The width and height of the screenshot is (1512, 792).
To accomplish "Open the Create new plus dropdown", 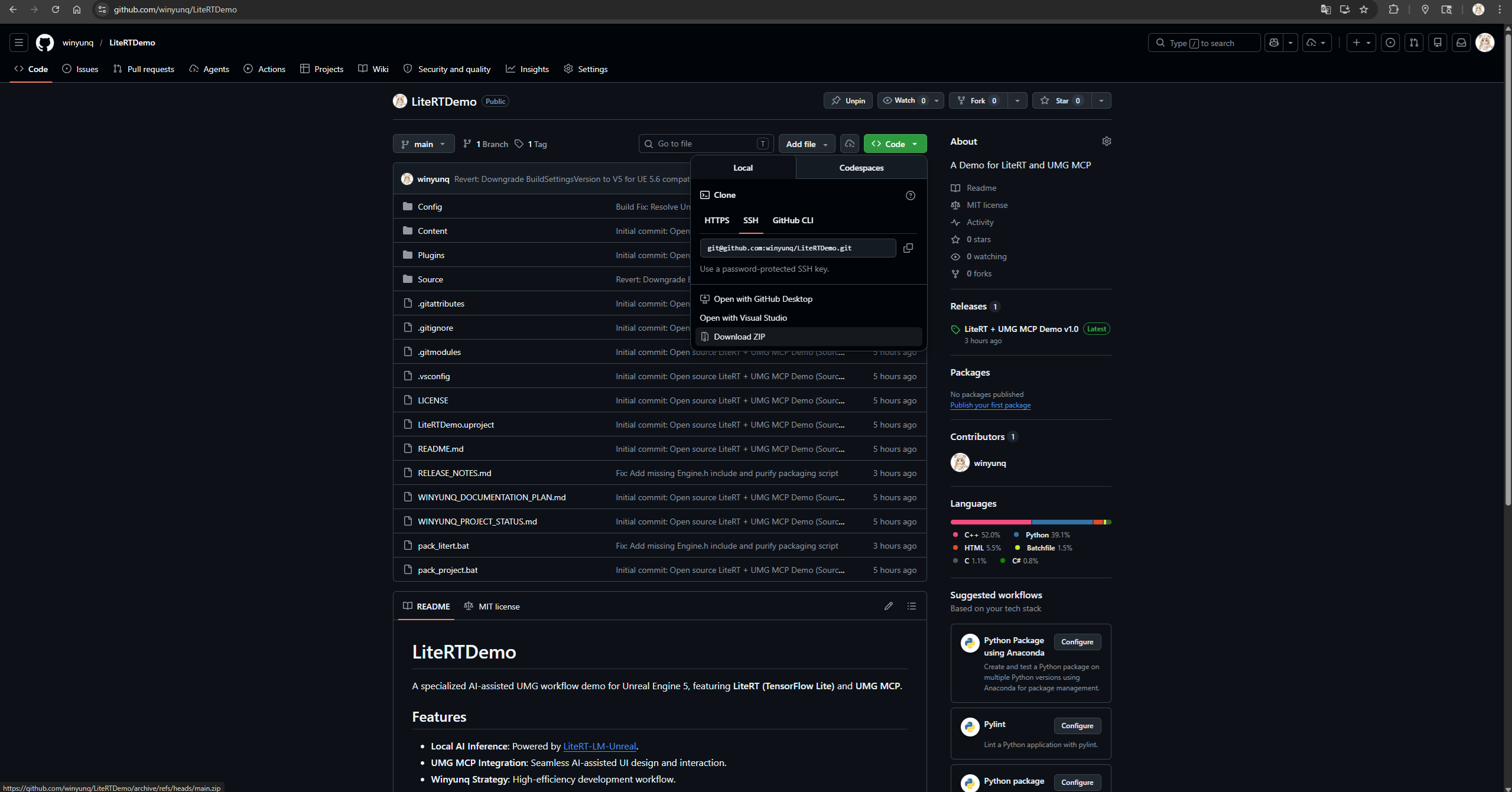I will tap(1361, 43).
